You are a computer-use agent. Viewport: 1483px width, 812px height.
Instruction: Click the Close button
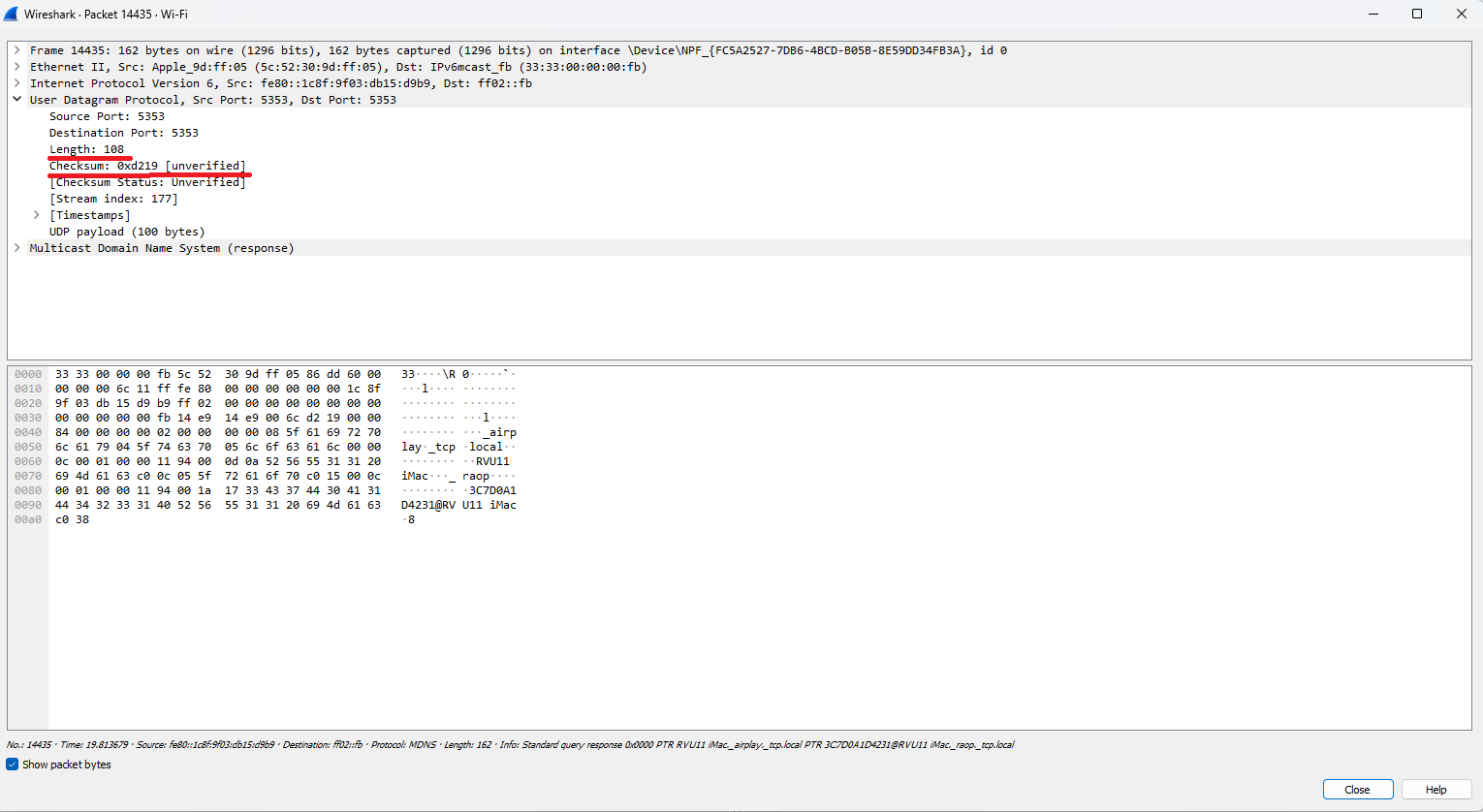(1358, 790)
